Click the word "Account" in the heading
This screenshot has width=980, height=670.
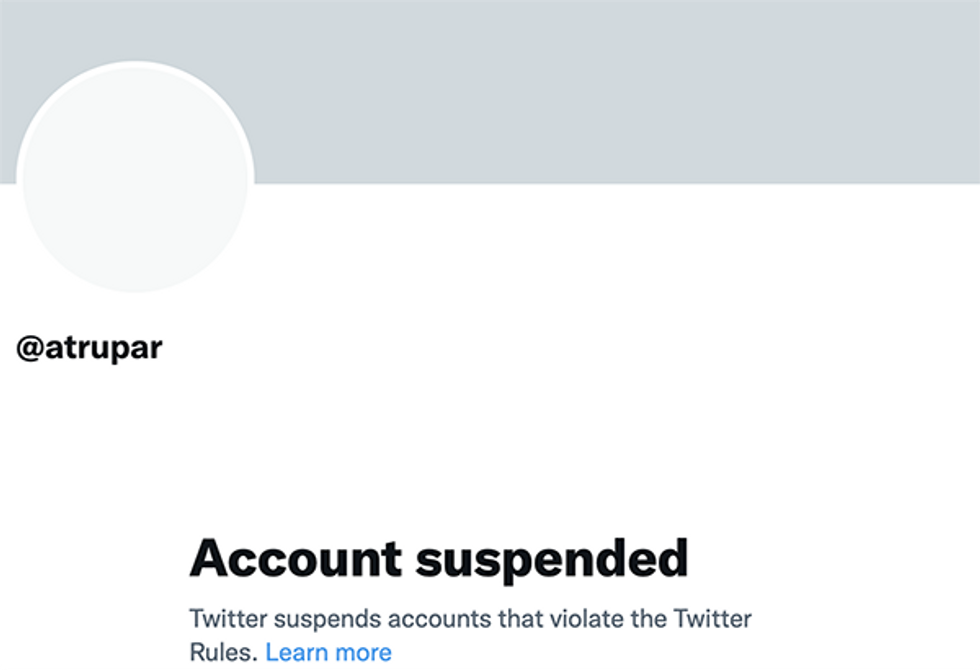(x=294, y=558)
